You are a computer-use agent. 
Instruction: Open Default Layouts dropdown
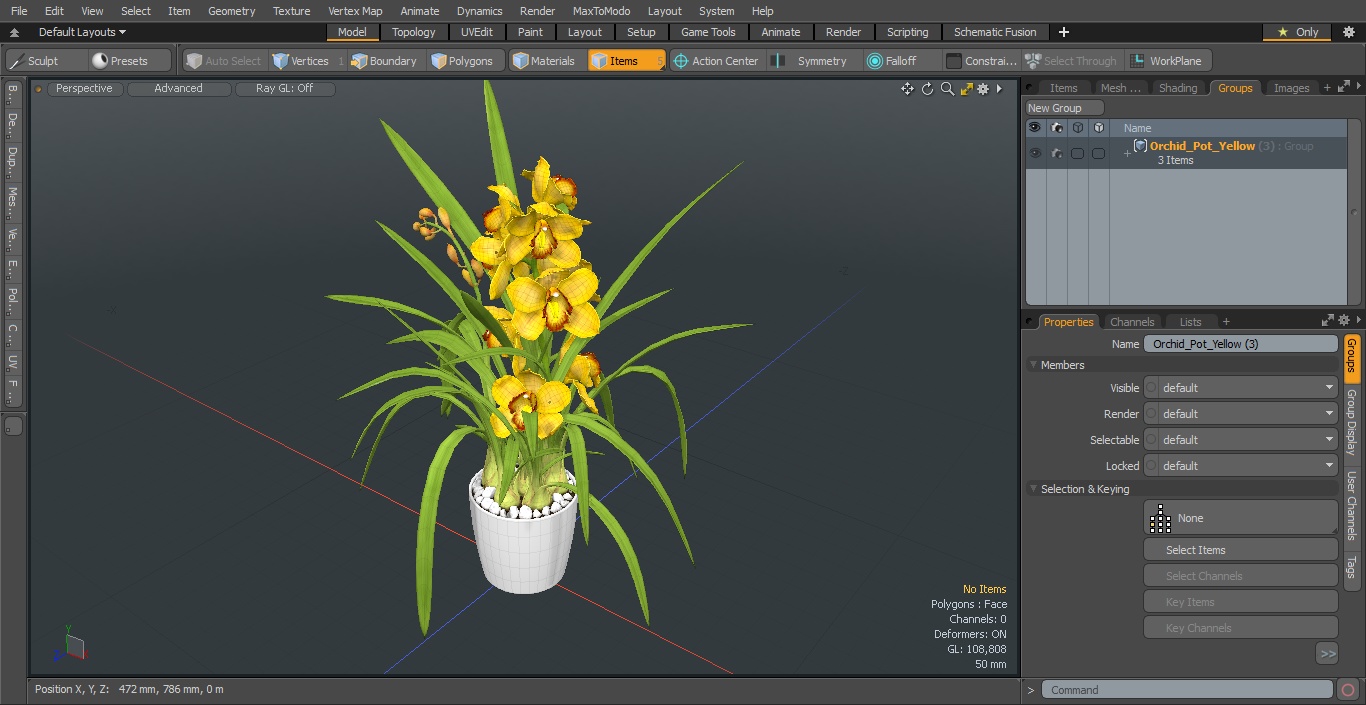click(82, 32)
